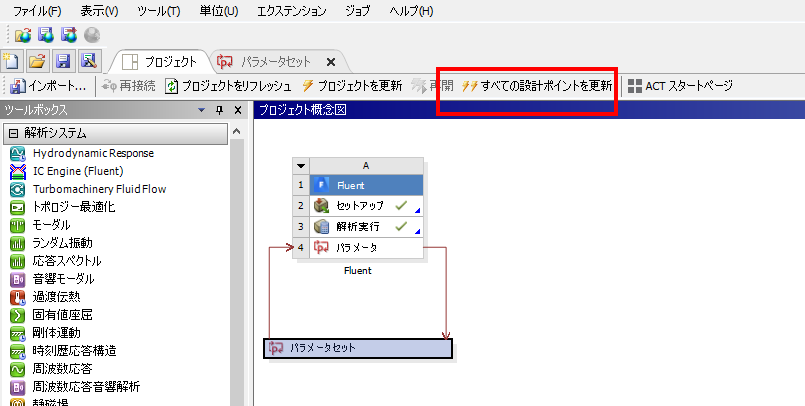Click the インポート... button
This screenshot has height=406, width=805.
click(x=48, y=86)
